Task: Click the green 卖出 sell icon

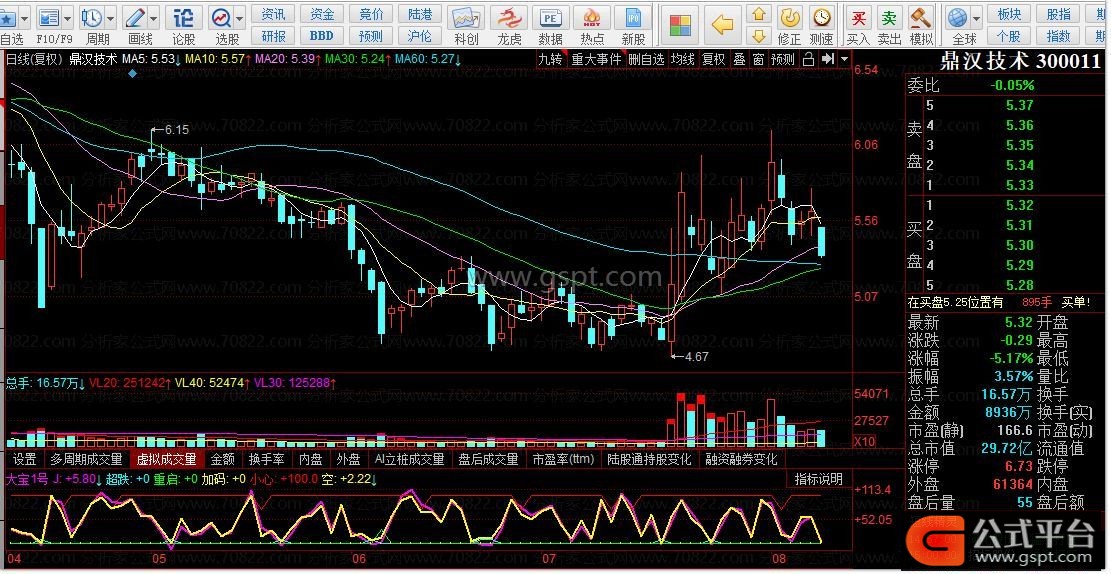Action: (x=889, y=18)
